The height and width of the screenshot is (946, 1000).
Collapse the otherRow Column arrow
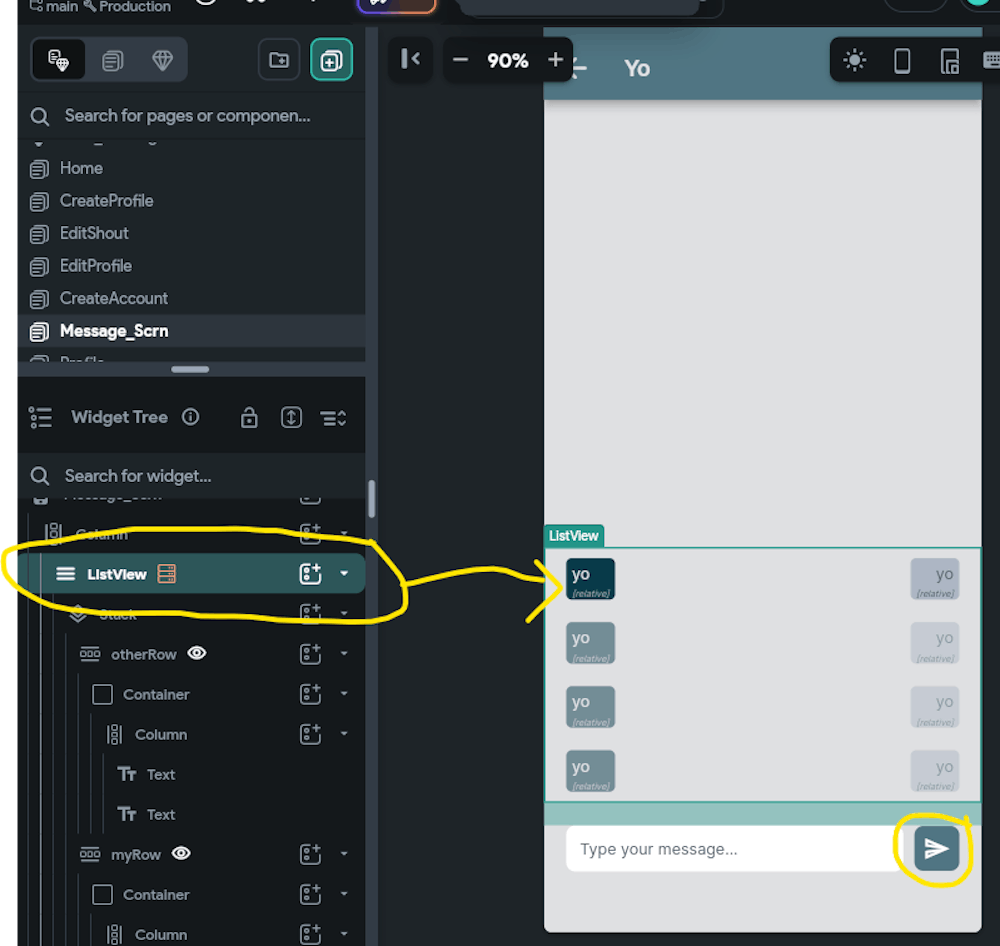[x=344, y=734]
